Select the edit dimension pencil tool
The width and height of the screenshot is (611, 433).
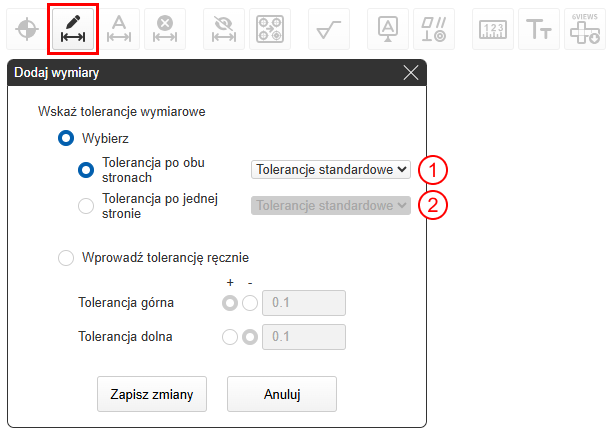coord(70,28)
